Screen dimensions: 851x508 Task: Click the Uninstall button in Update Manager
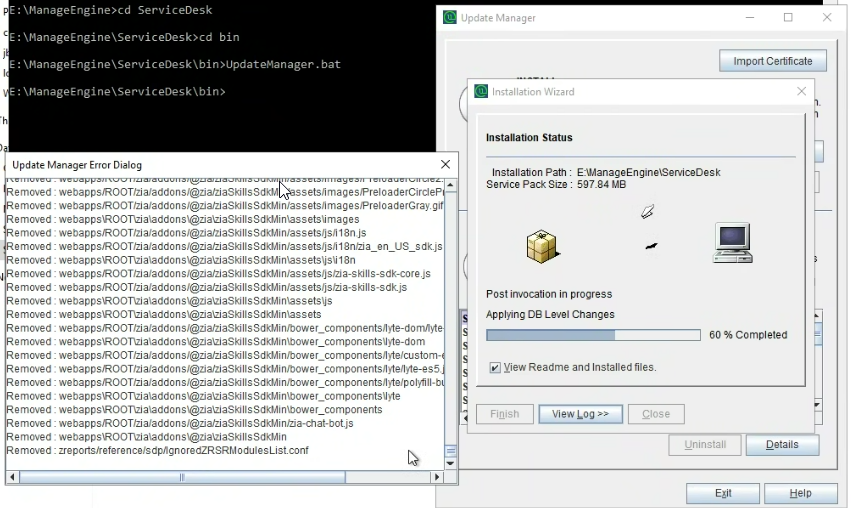coord(705,444)
